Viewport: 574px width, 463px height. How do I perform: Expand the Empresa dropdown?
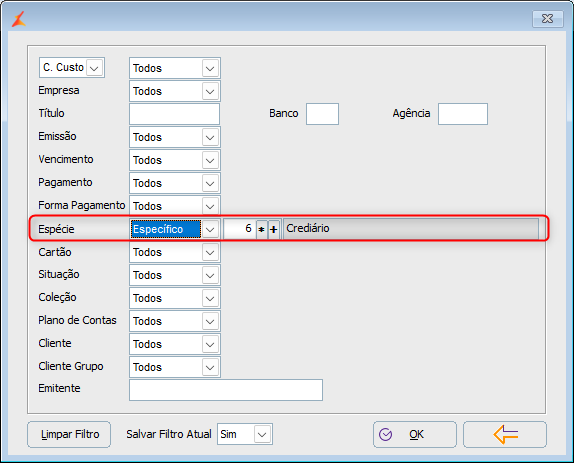pyautogui.click(x=210, y=91)
